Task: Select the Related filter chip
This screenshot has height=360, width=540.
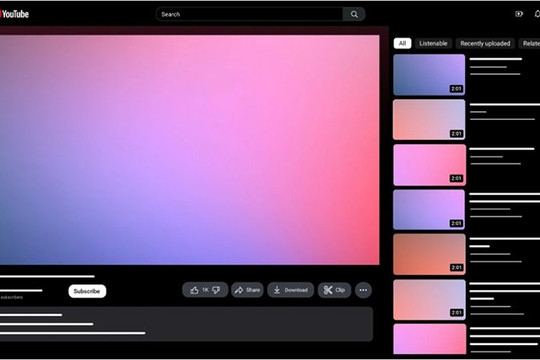Action: point(530,43)
